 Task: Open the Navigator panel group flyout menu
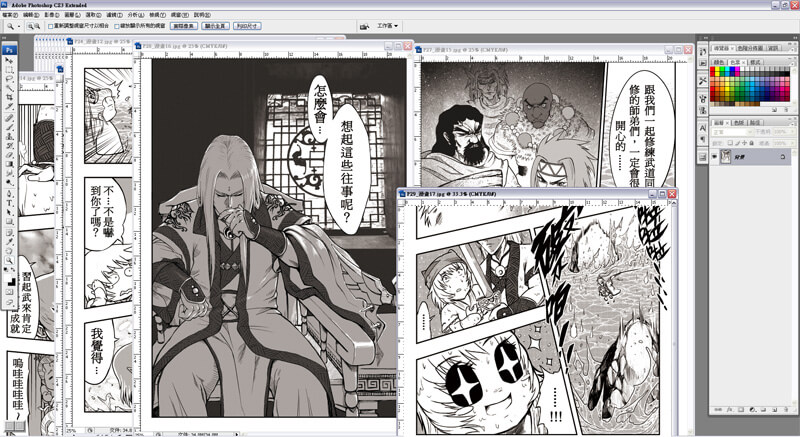click(792, 49)
